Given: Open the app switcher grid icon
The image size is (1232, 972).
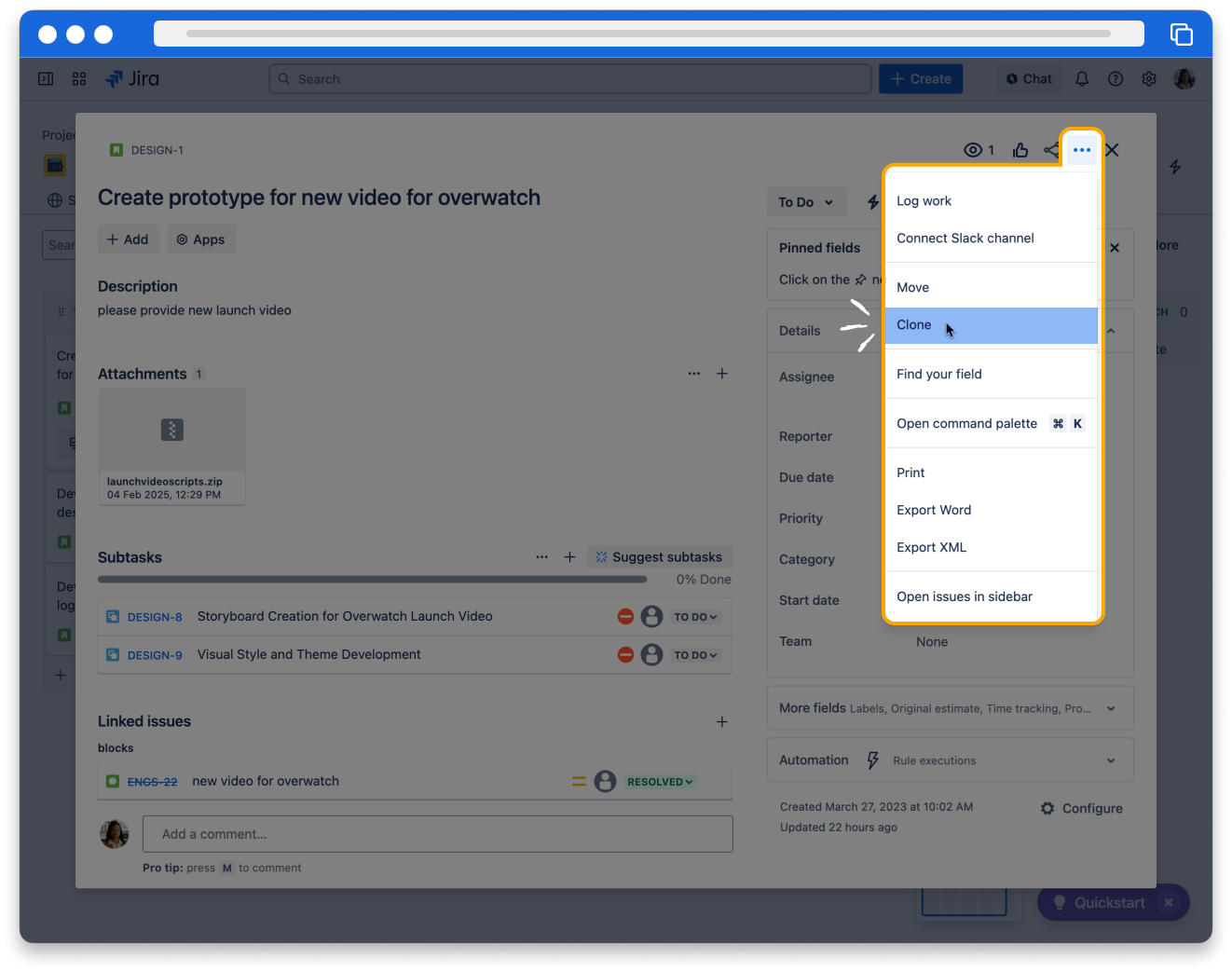Looking at the screenshot, I should tap(79, 79).
